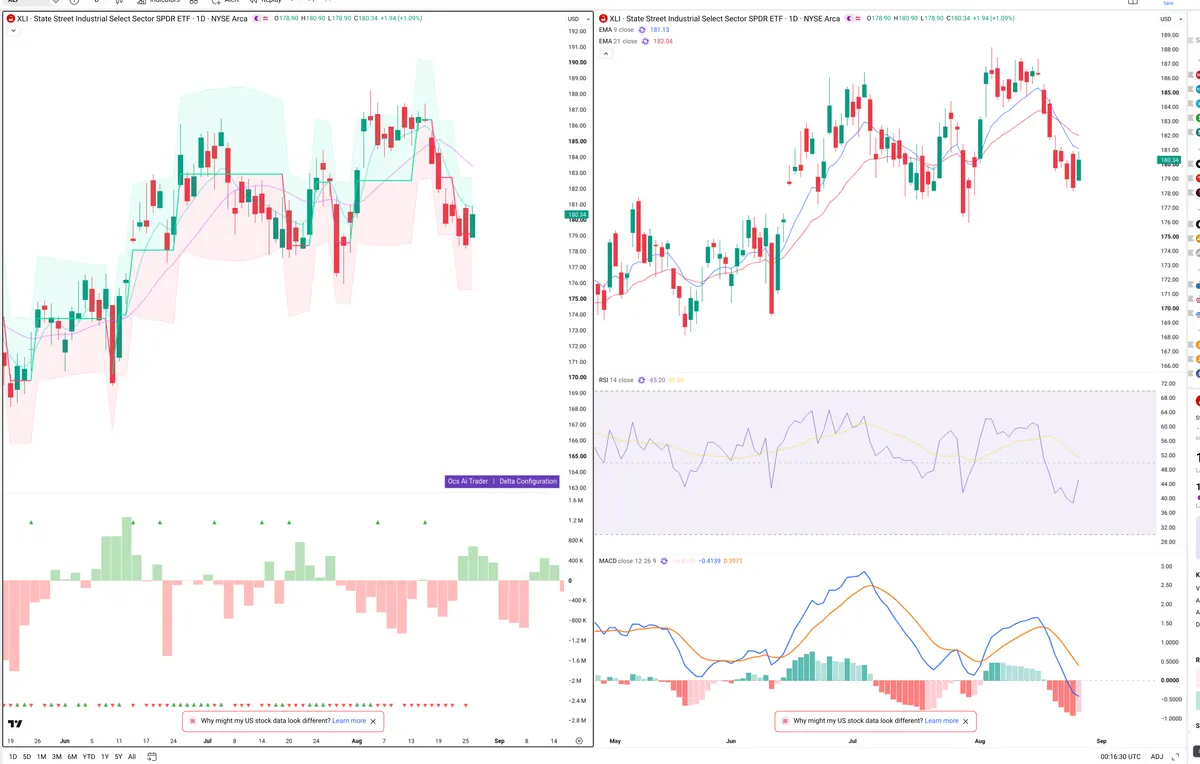Click the Delta Configuration label

[528, 481]
